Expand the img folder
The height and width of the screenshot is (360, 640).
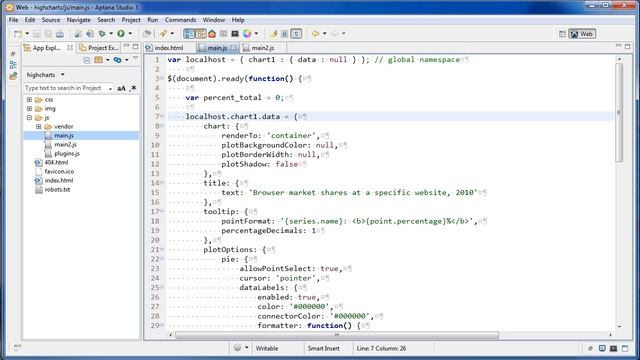tap(29, 109)
